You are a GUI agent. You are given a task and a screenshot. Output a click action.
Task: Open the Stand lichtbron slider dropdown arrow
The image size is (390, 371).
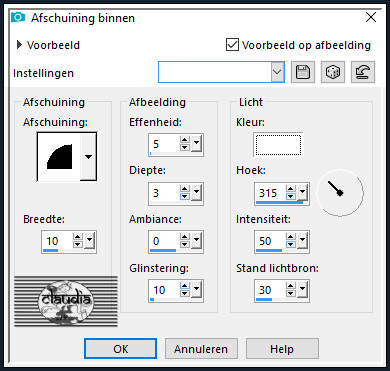[302, 289]
